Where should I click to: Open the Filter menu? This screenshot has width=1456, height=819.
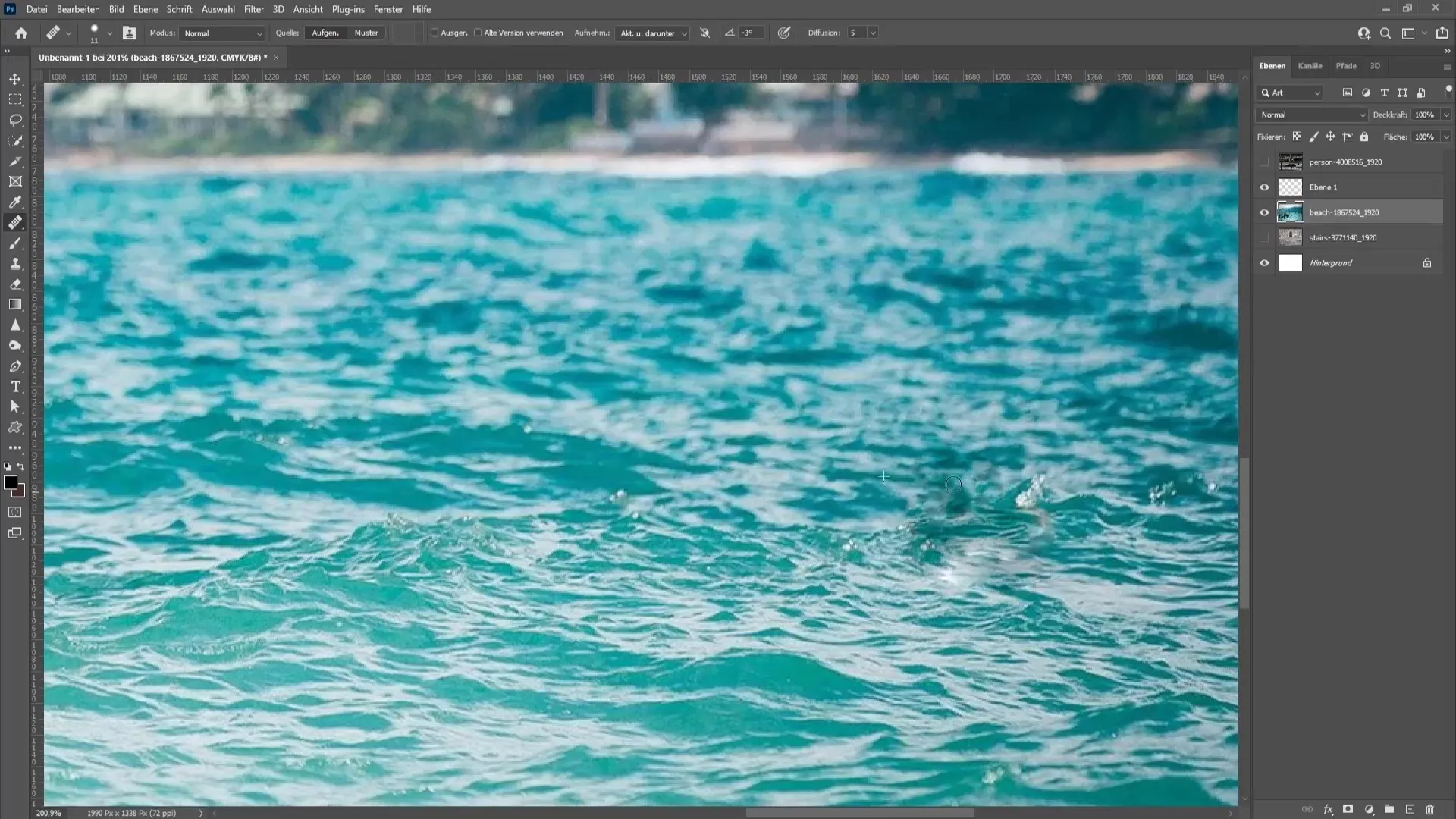click(x=253, y=9)
